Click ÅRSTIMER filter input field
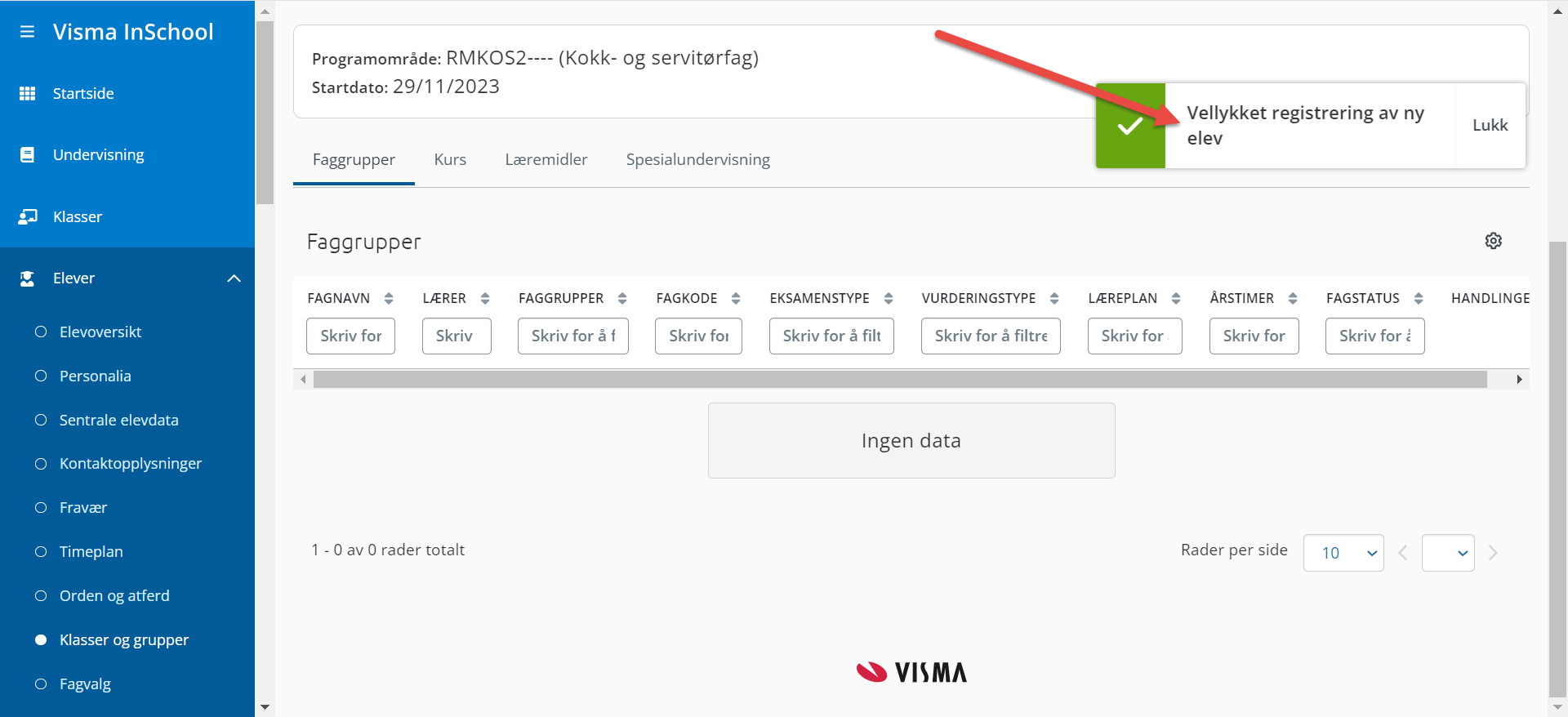Image resolution: width=1568 pixels, height=717 pixels. 1254,336
